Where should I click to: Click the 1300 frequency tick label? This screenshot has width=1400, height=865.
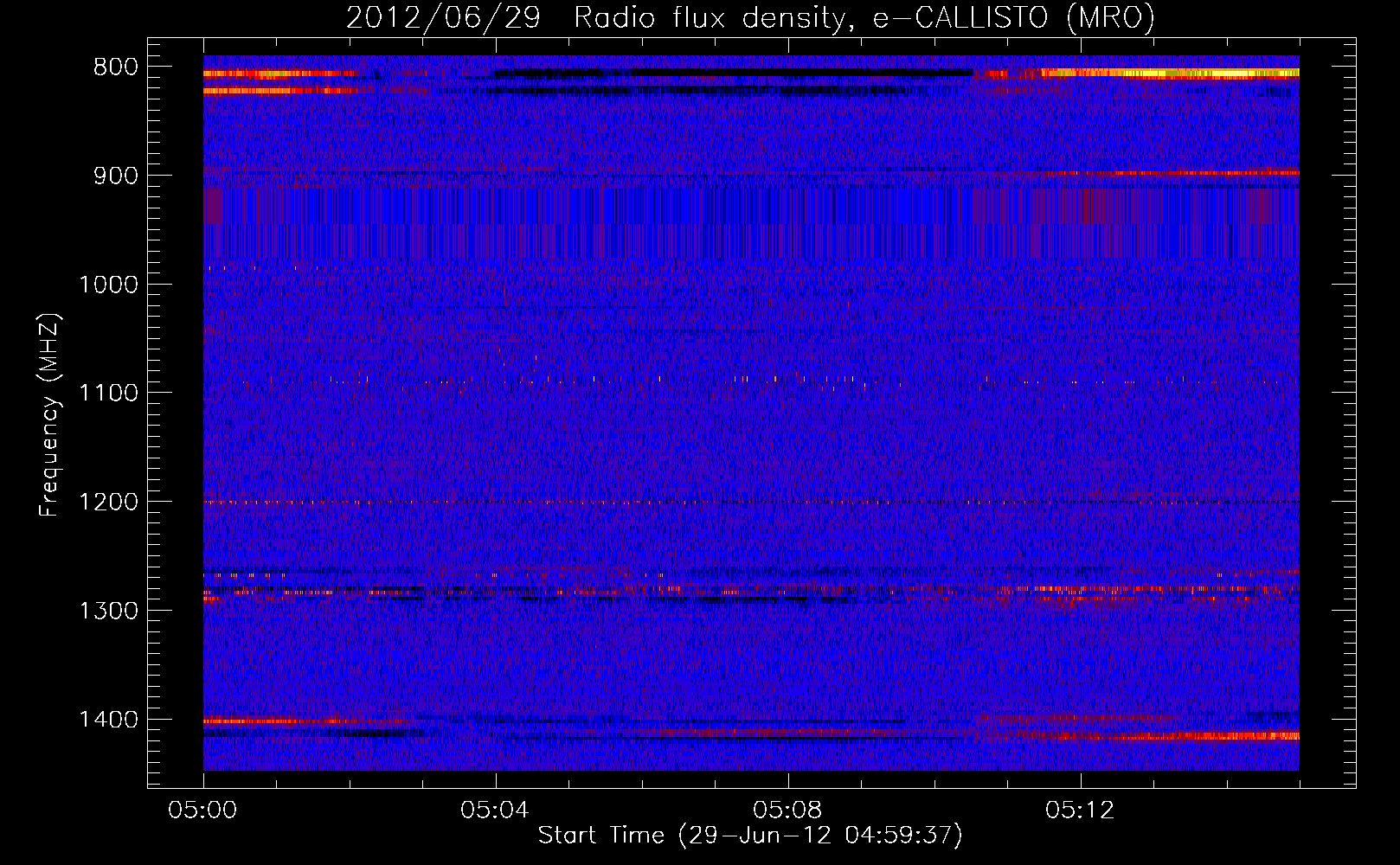pyautogui.click(x=108, y=611)
